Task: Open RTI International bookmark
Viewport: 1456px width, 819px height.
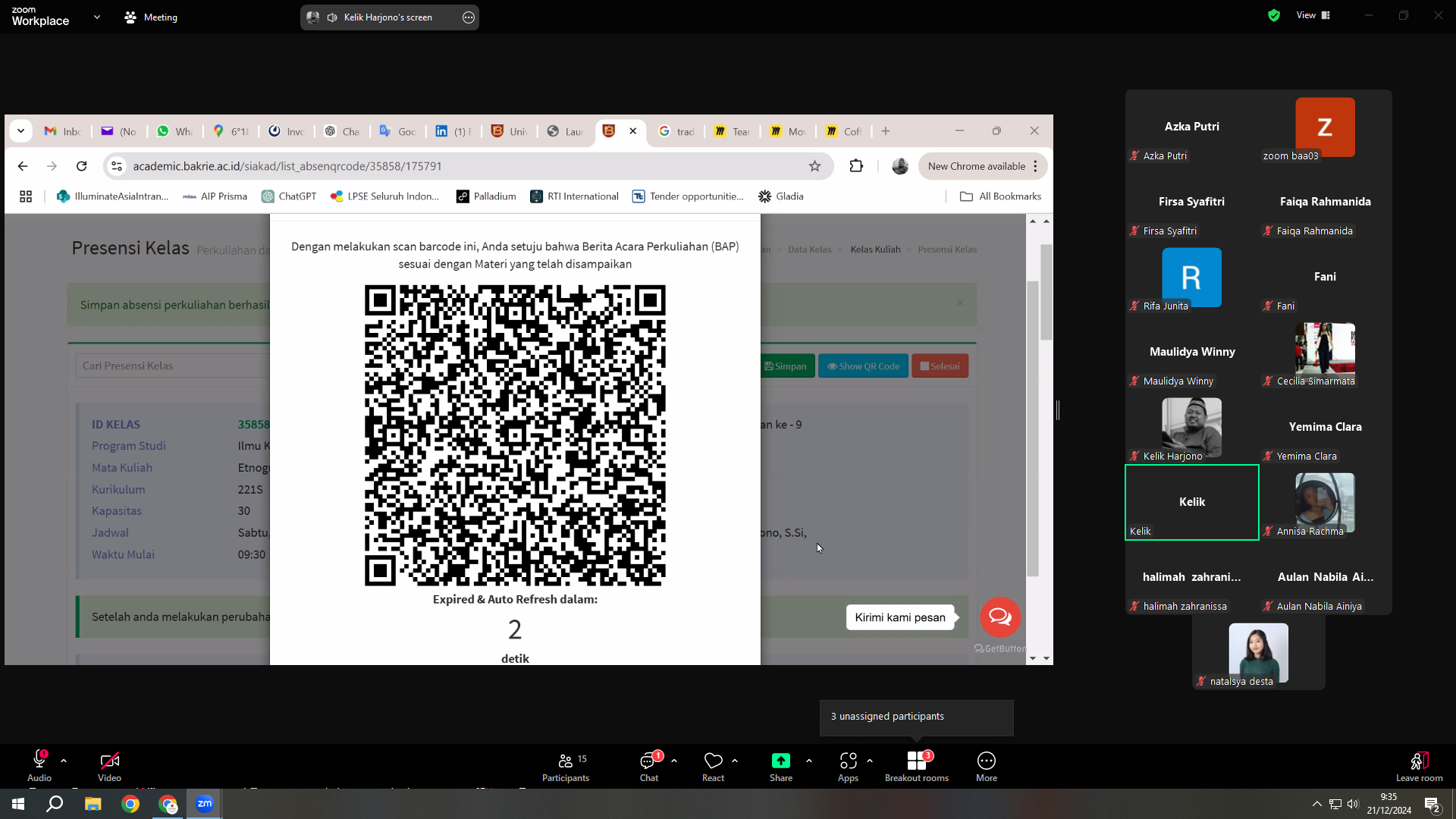Action: (x=575, y=196)
